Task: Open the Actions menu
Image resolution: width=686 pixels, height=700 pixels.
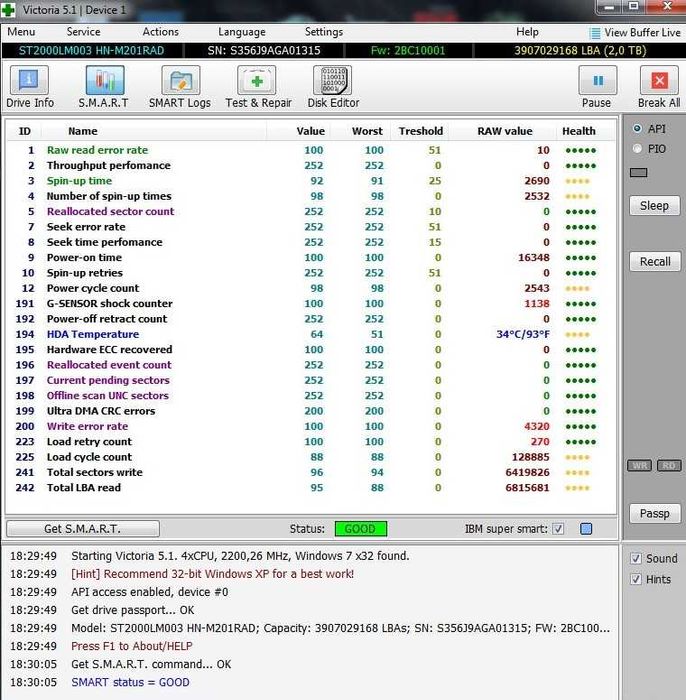Action: click(161, 32)
